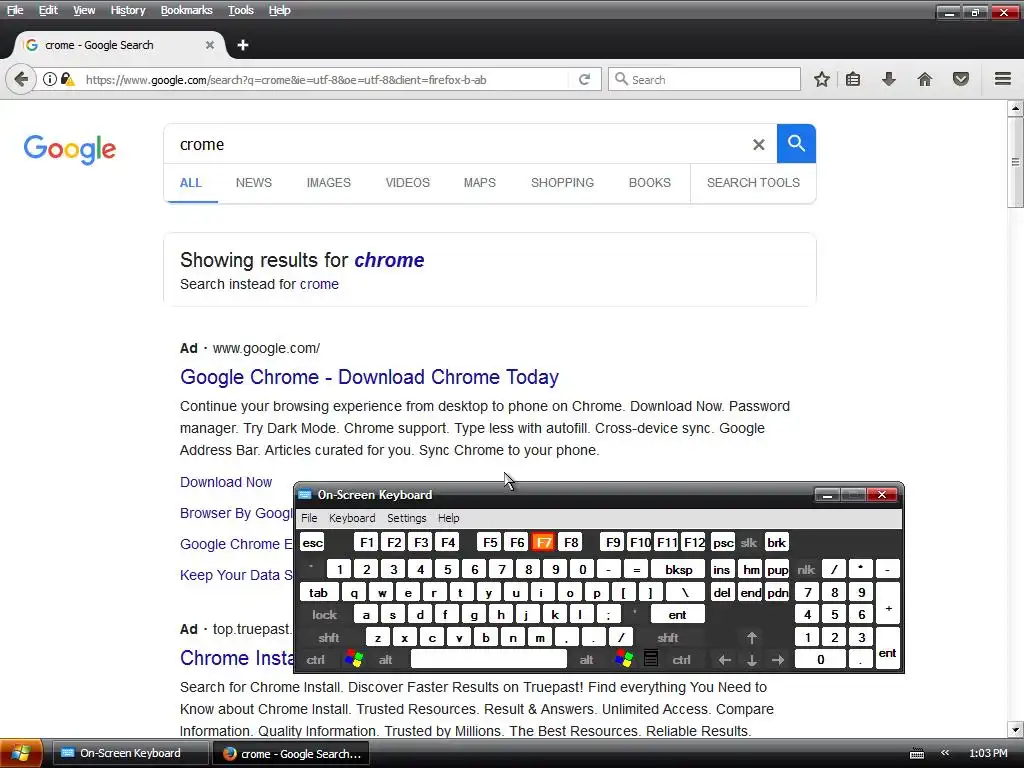Open Google Chrome - Download Chrome Today link
The height and width of the screenshot is (768, 1024).
point(370,377)
